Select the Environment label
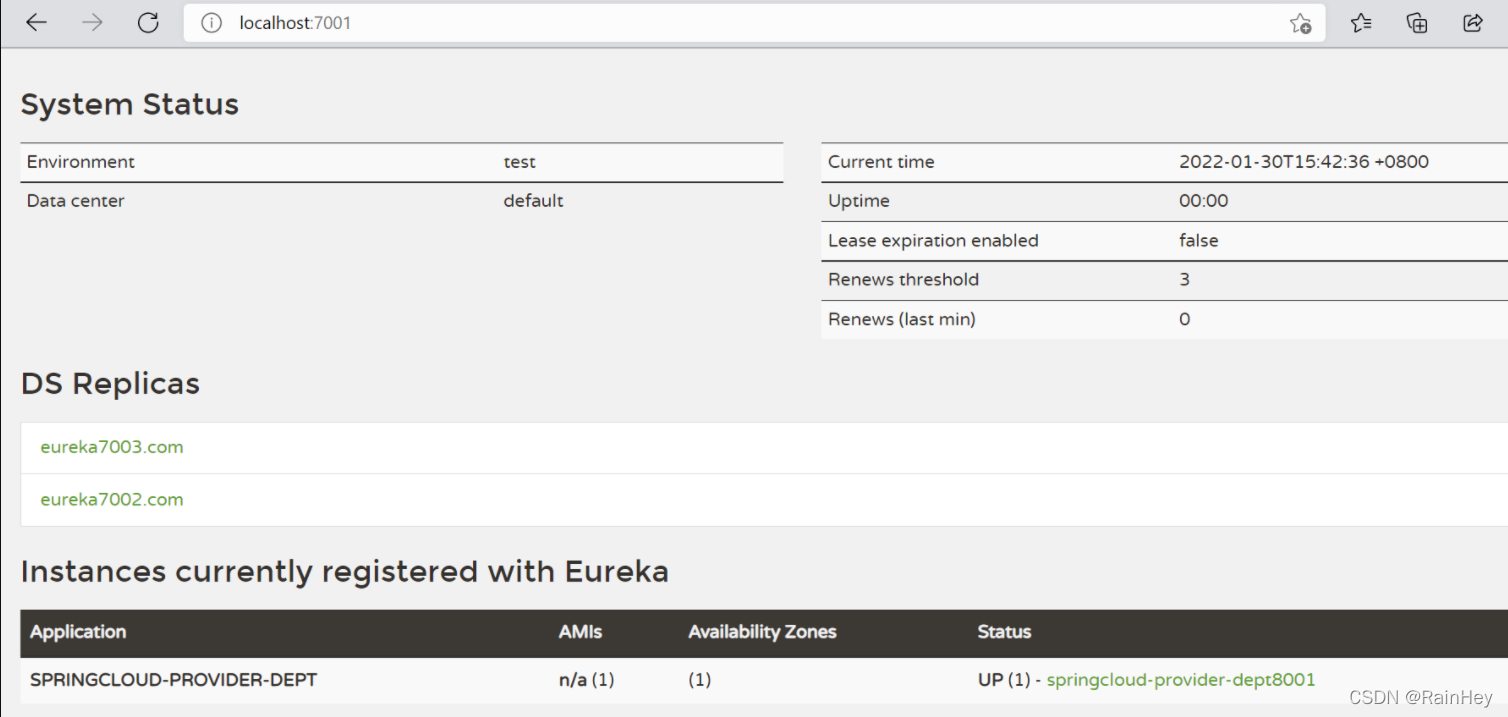 pos(81,162)
